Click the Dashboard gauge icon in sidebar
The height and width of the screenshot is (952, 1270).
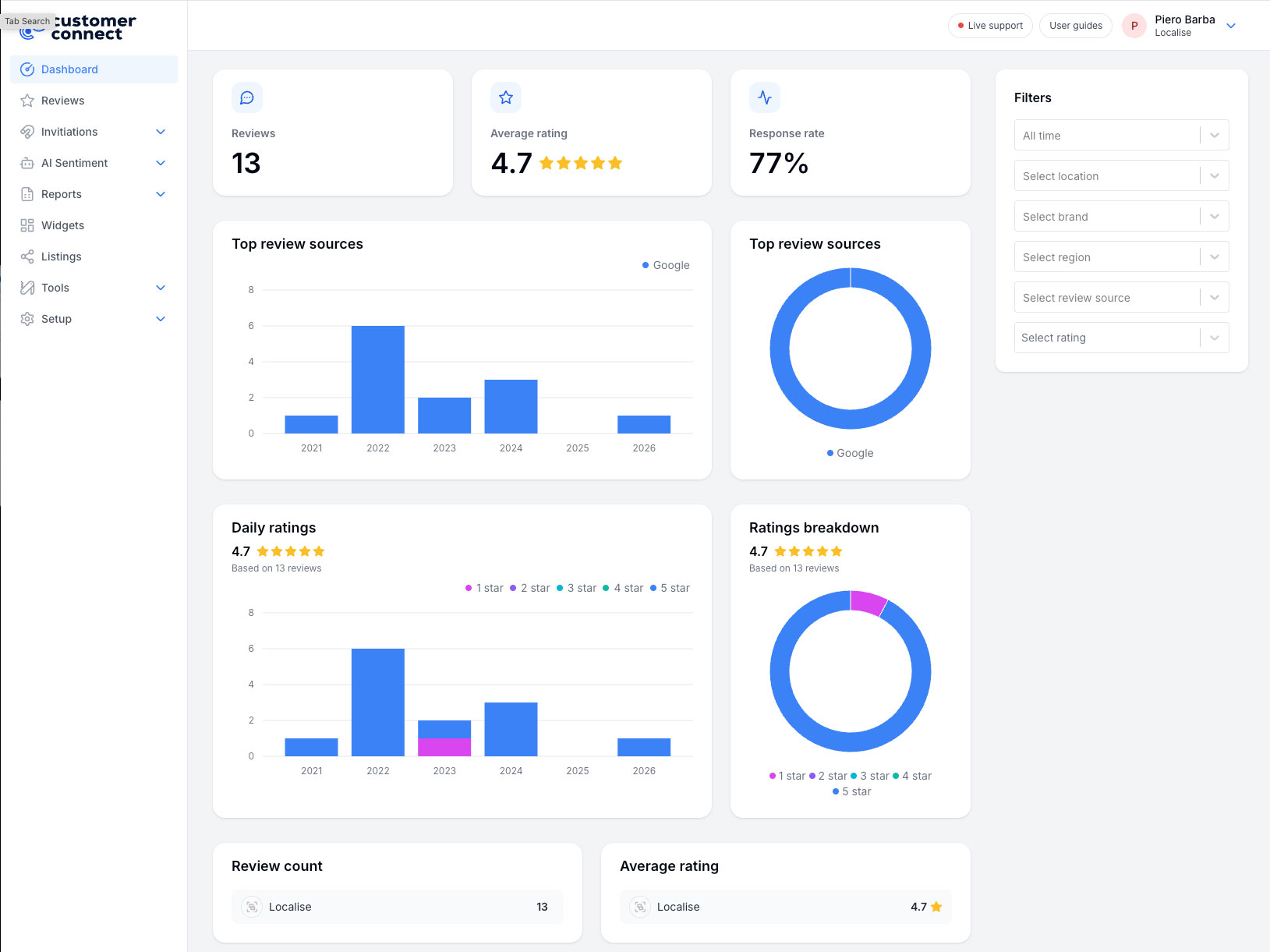[27, 69]
